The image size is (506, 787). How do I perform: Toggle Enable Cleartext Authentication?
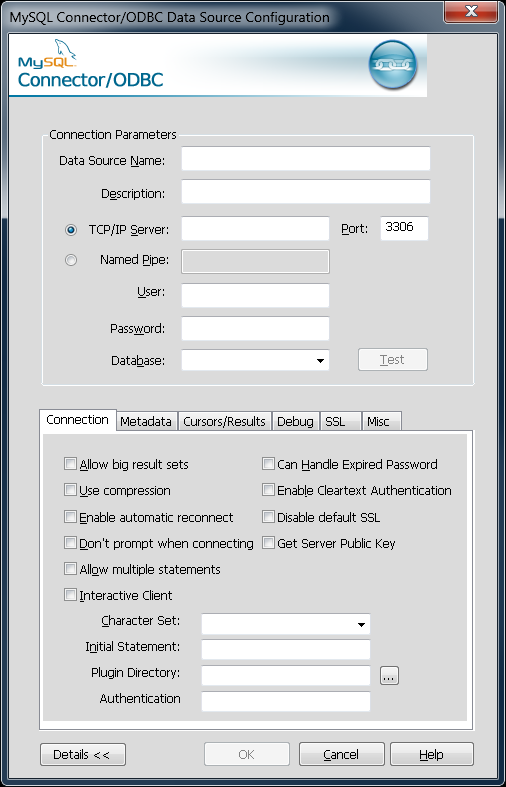(268, 490)
